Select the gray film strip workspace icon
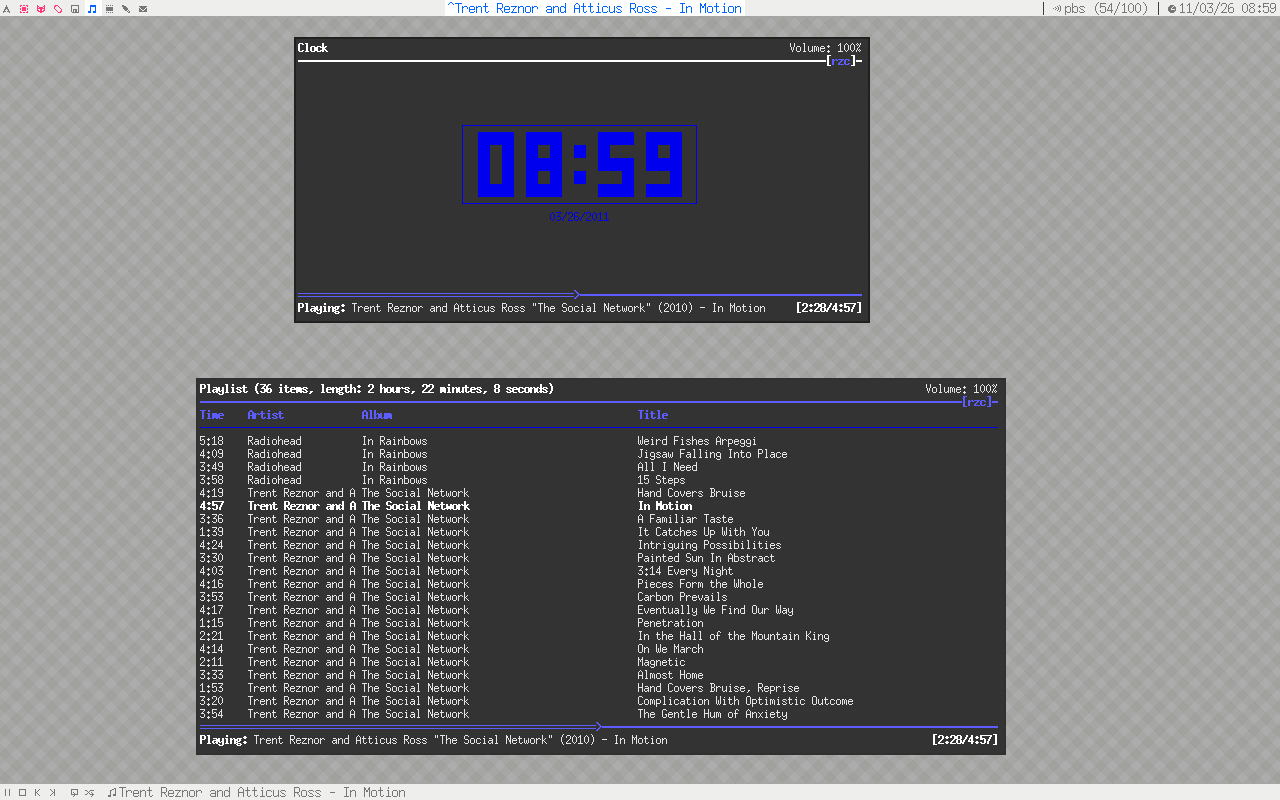The width and height of the screenshot is (1280, 800). (x=109, y=9)
